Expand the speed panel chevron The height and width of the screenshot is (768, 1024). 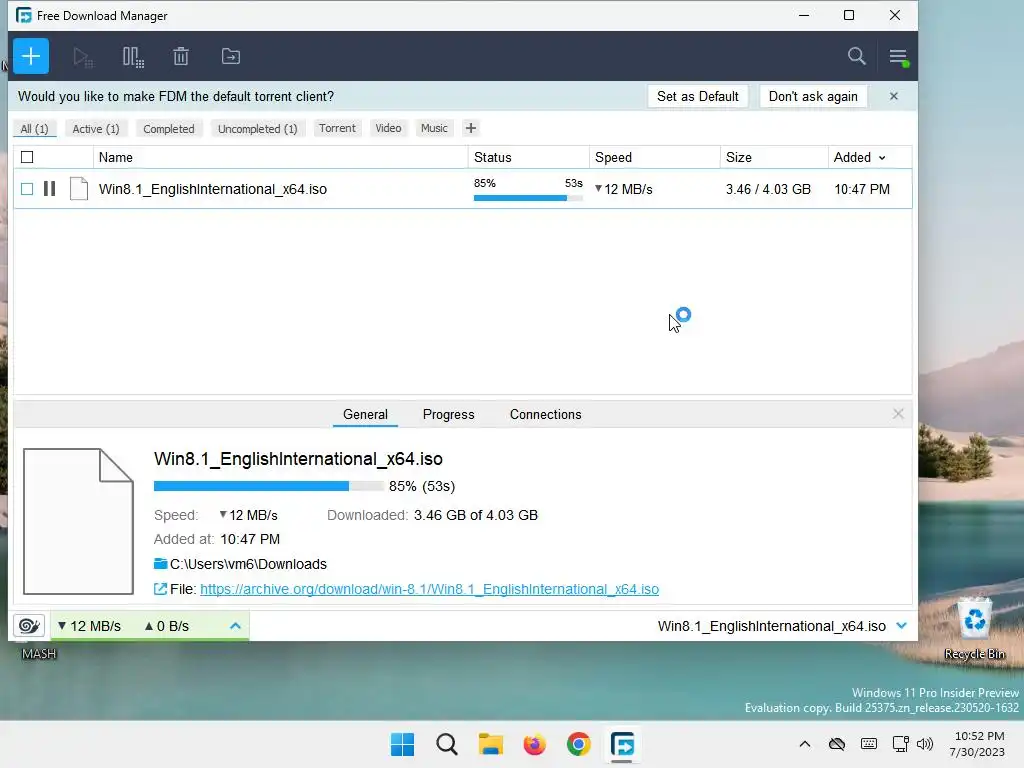pyautogui.click(x=235, y=626)
